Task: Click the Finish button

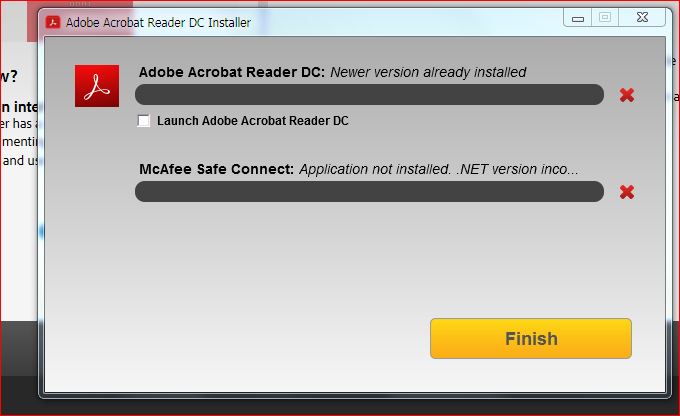Action: click(x=531, y=338)
